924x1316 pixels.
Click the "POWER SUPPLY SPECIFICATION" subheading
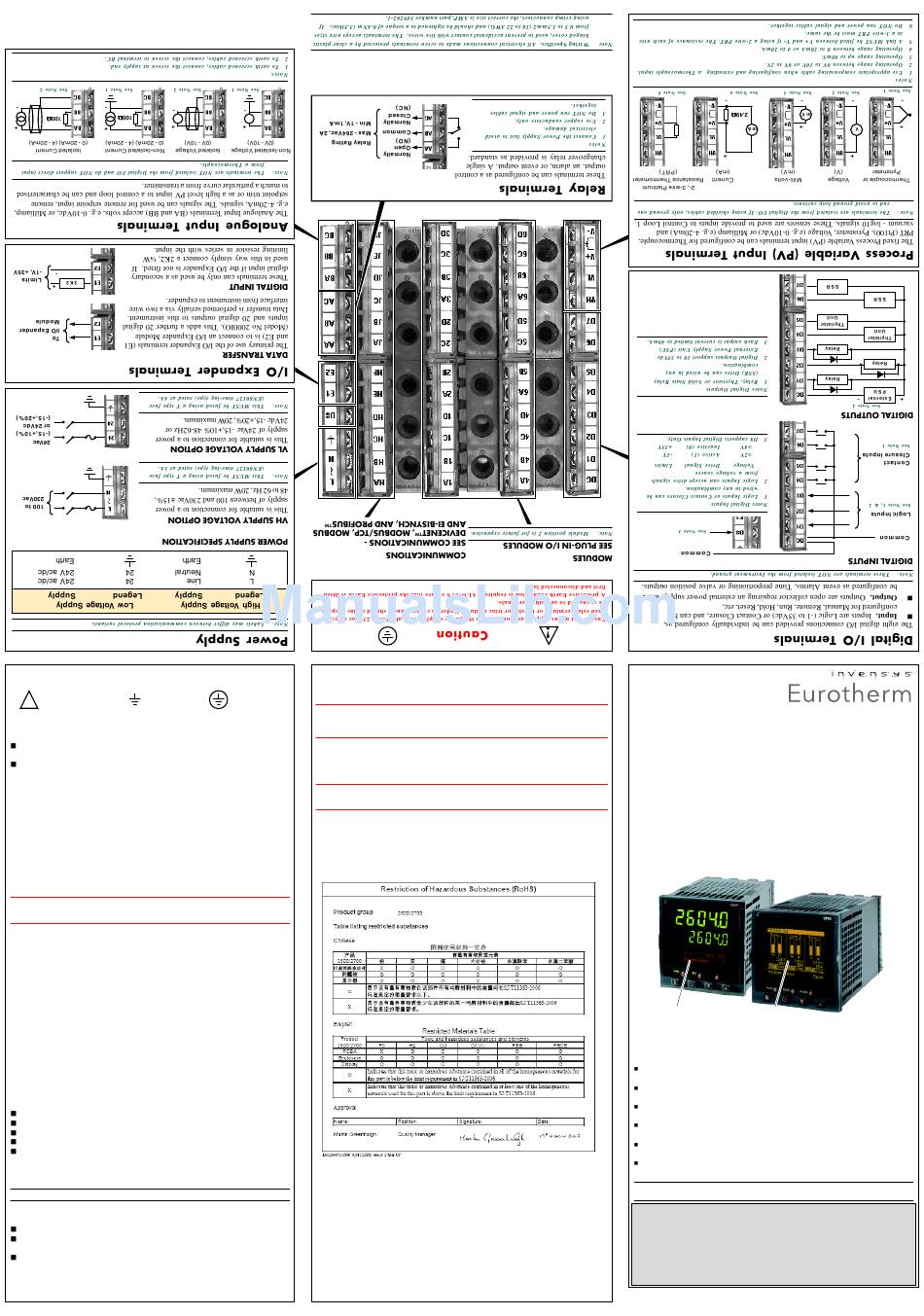[x=225, y=541]
